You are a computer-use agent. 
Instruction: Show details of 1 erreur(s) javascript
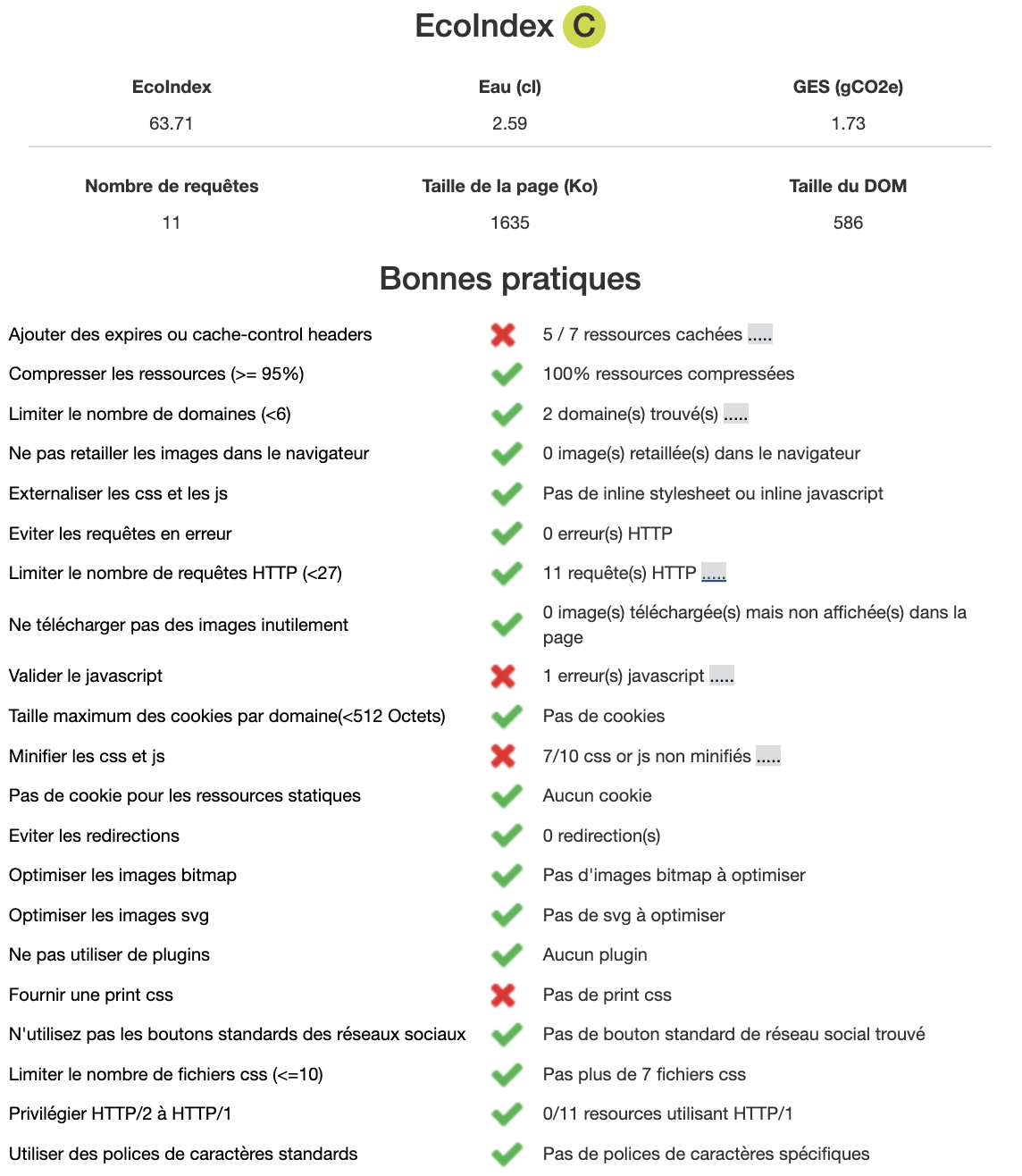pos(722,676)
